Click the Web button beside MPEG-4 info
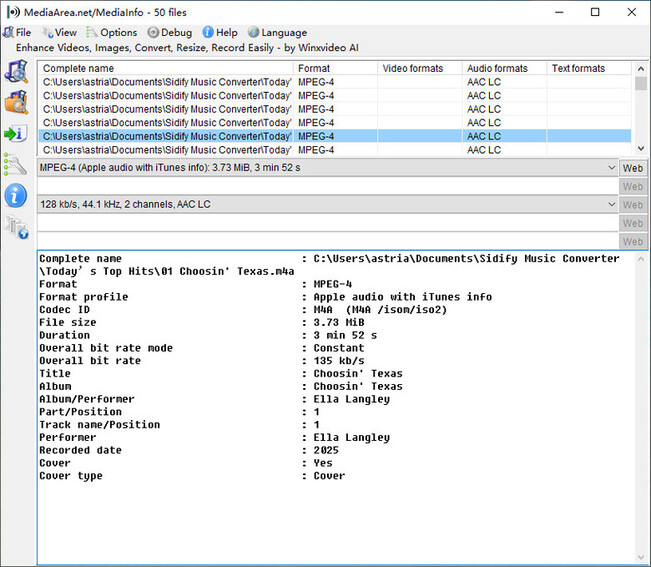Viewport: 651px width, 567px height. tap(633, 168)
